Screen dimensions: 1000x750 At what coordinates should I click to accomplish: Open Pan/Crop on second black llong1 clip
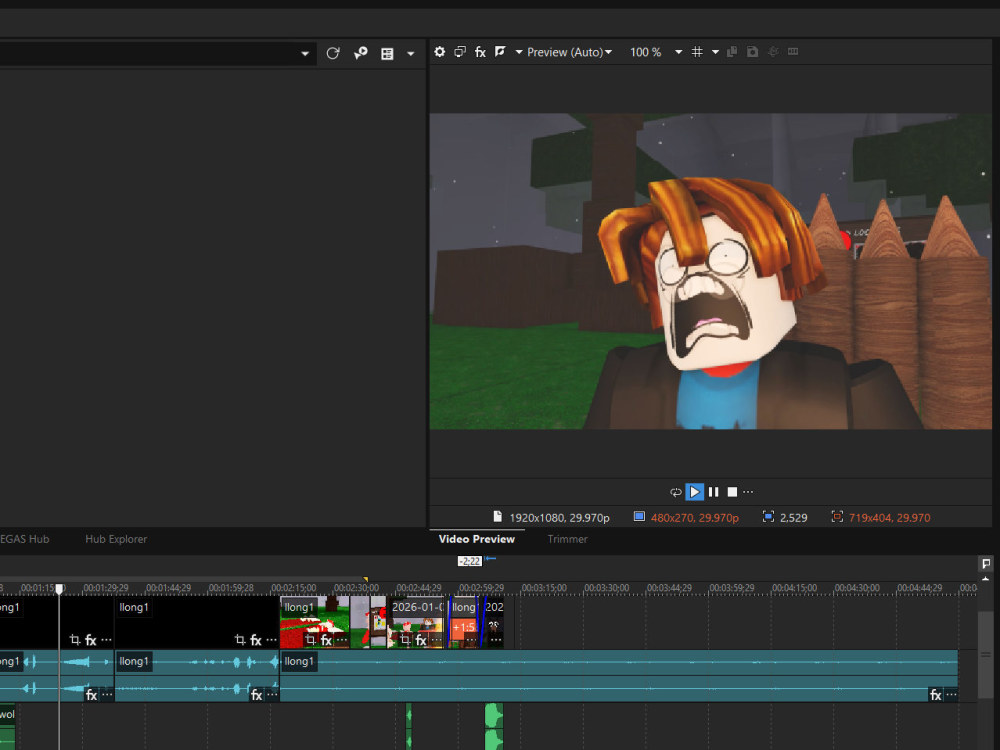[240, 640]
